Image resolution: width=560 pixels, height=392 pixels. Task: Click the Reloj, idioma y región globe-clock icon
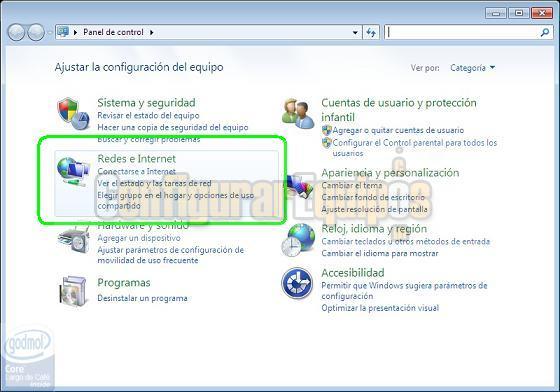pyautogui.click(x=298, y=240)
